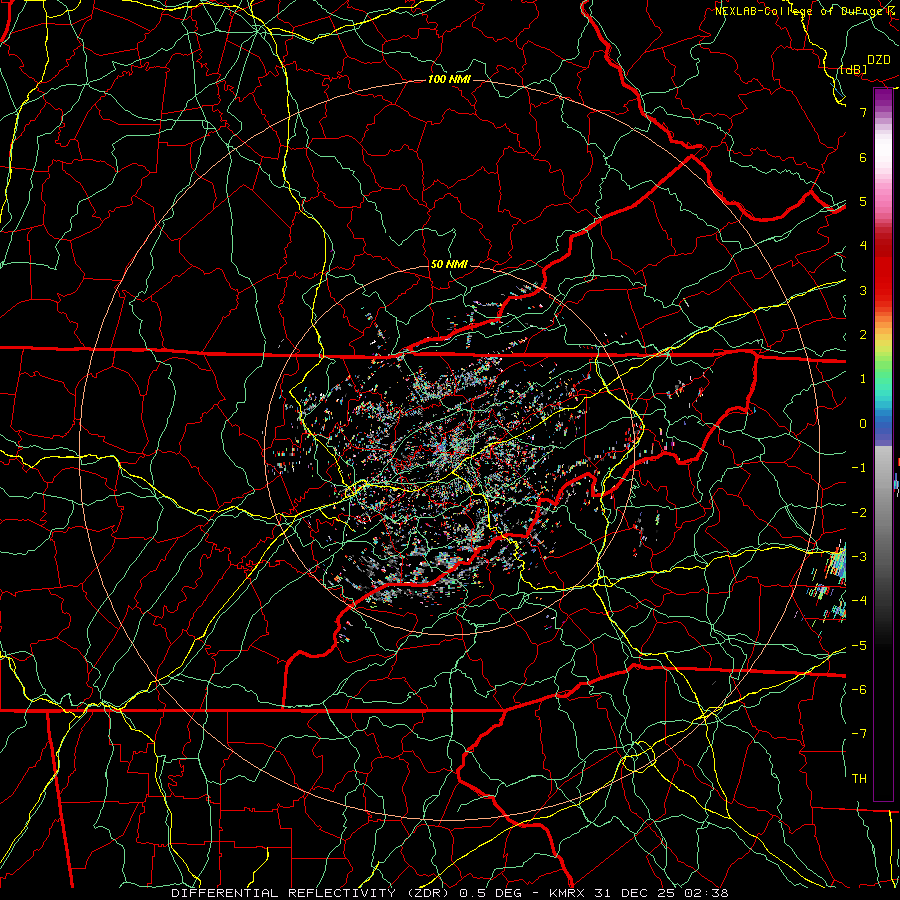This screenshot has height=900, width=900.
Task: Click the vertical ZDR color bar legend
Action: pos(883,444)
